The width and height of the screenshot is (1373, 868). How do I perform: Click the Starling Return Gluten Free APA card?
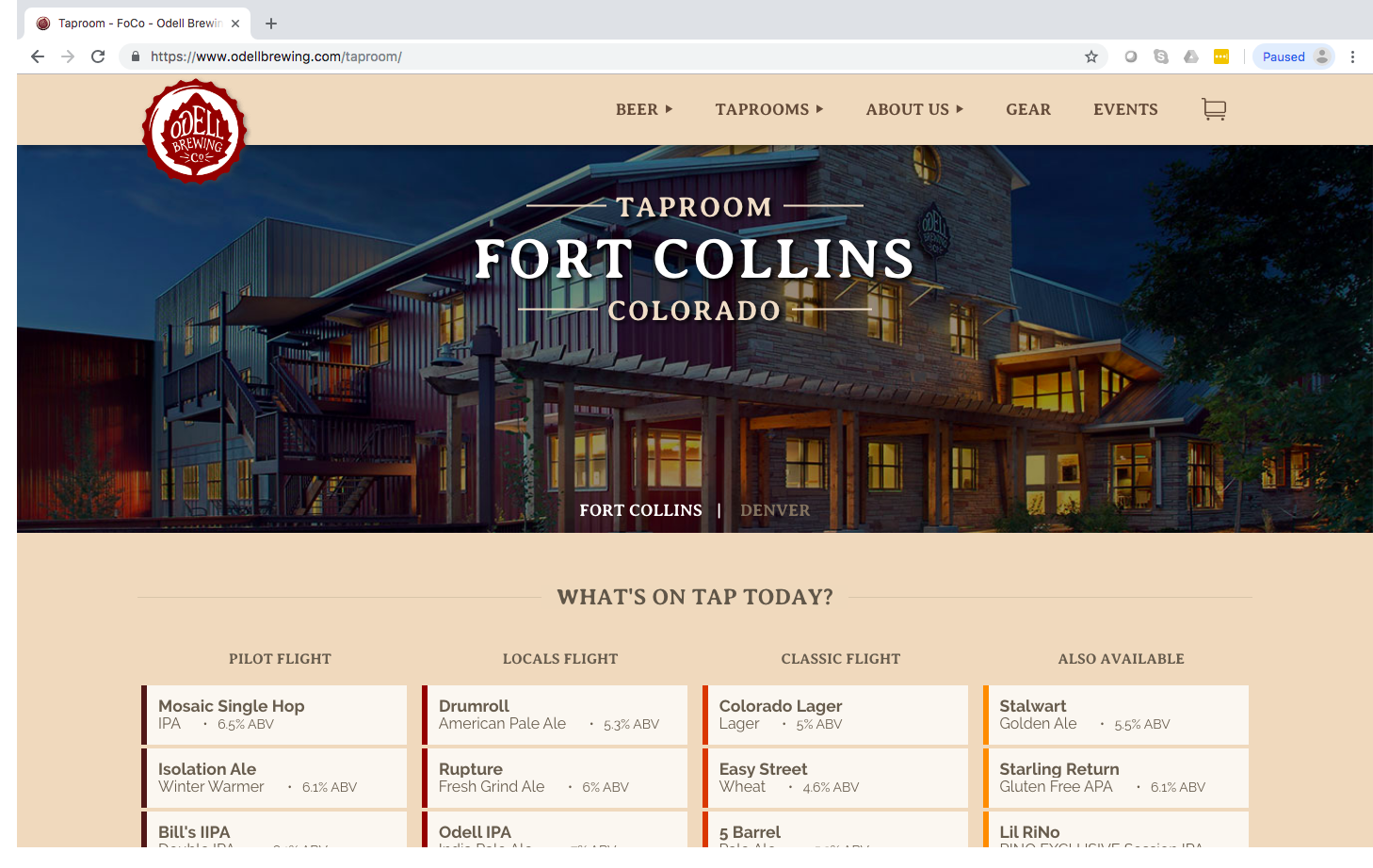pyautogui.click(x=1116, y=778)
